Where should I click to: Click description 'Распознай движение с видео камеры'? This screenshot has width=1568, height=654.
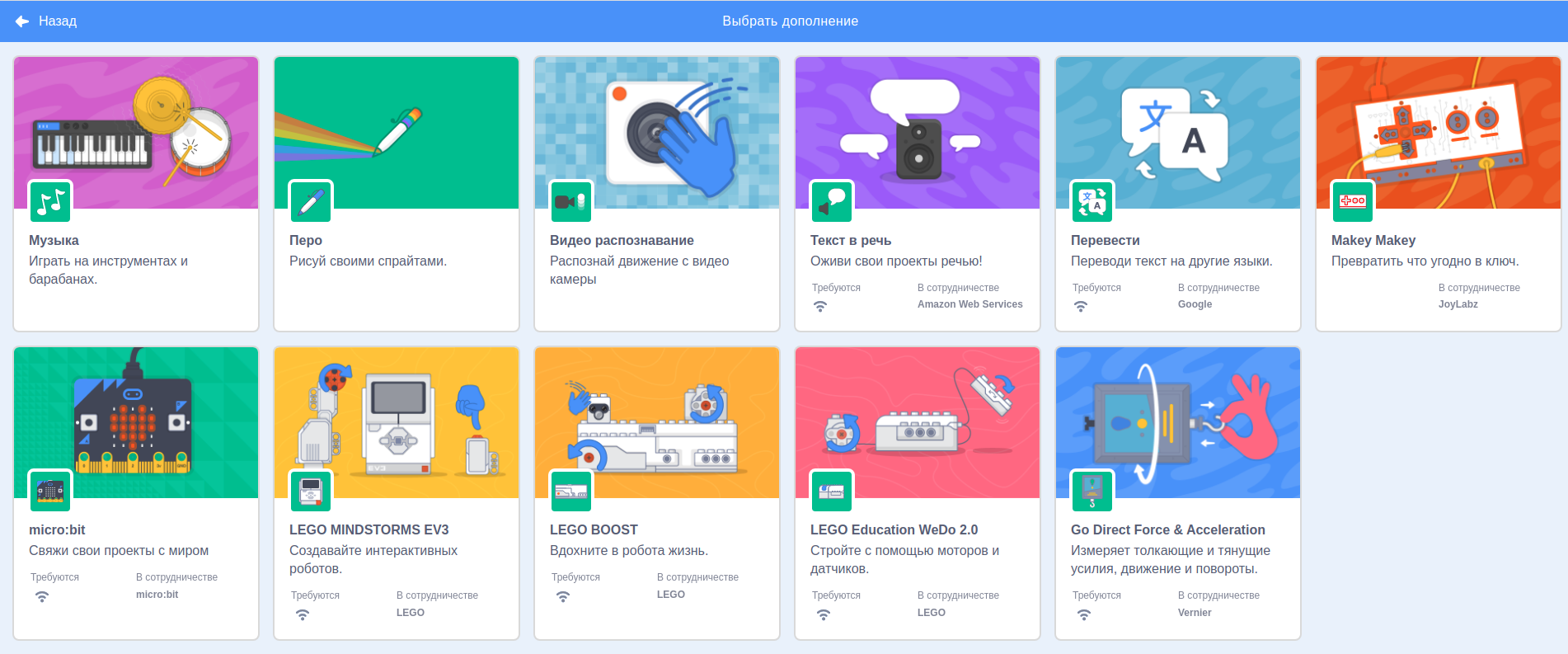point(640,270)
